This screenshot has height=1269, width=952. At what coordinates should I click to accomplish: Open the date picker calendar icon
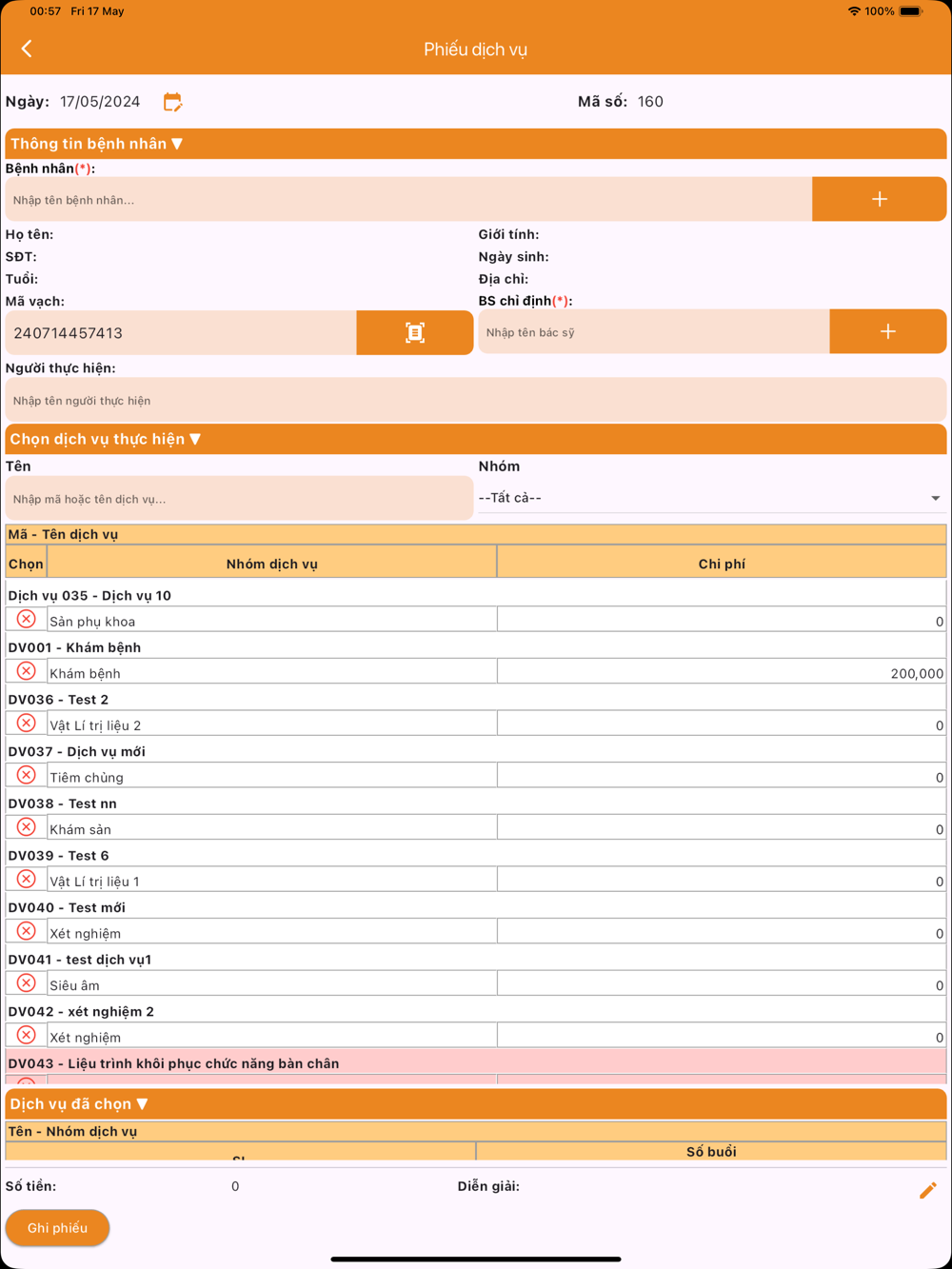click(x=172, y=102)
